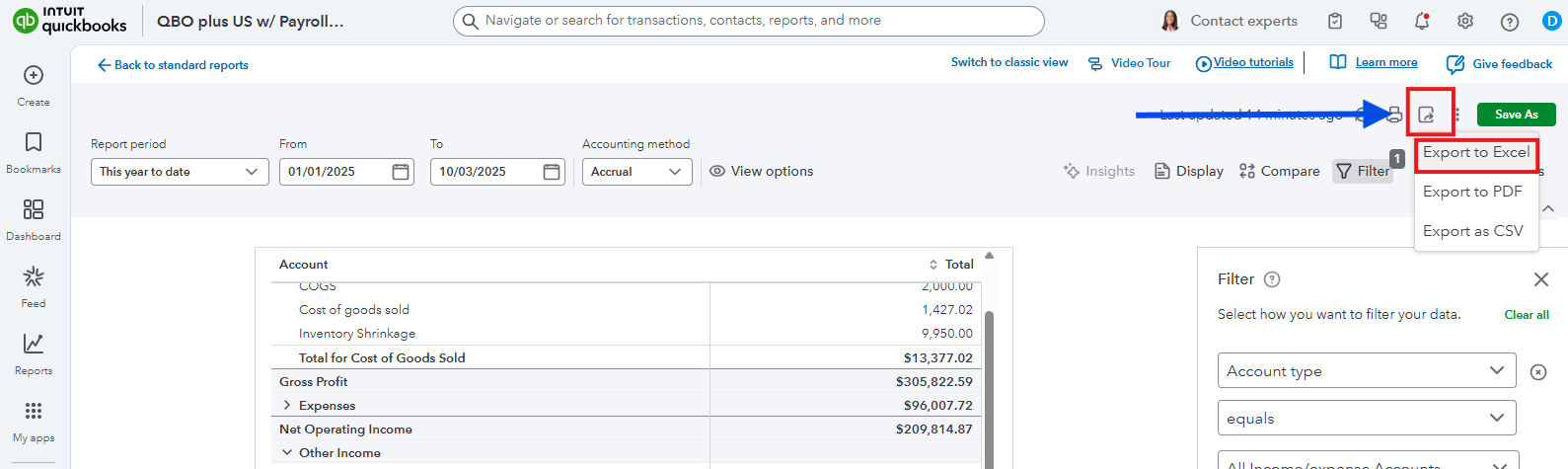Screen dimensions: 1568x469
Task: Open Accounting method Accrual dropdown
Action: pos(636,172)
